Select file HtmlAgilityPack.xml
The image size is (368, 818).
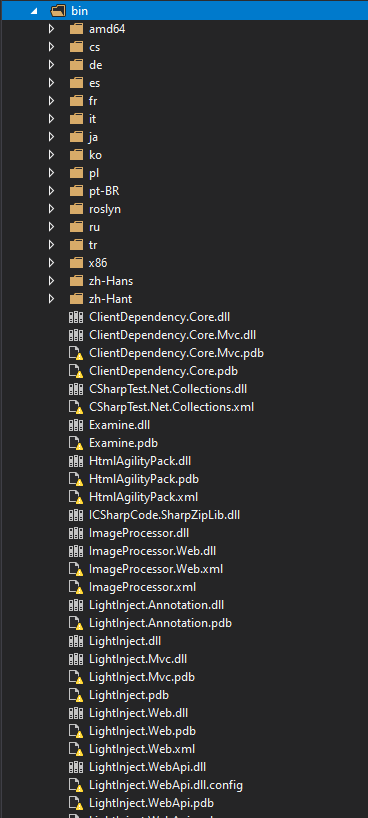click(x=143, y=497)
